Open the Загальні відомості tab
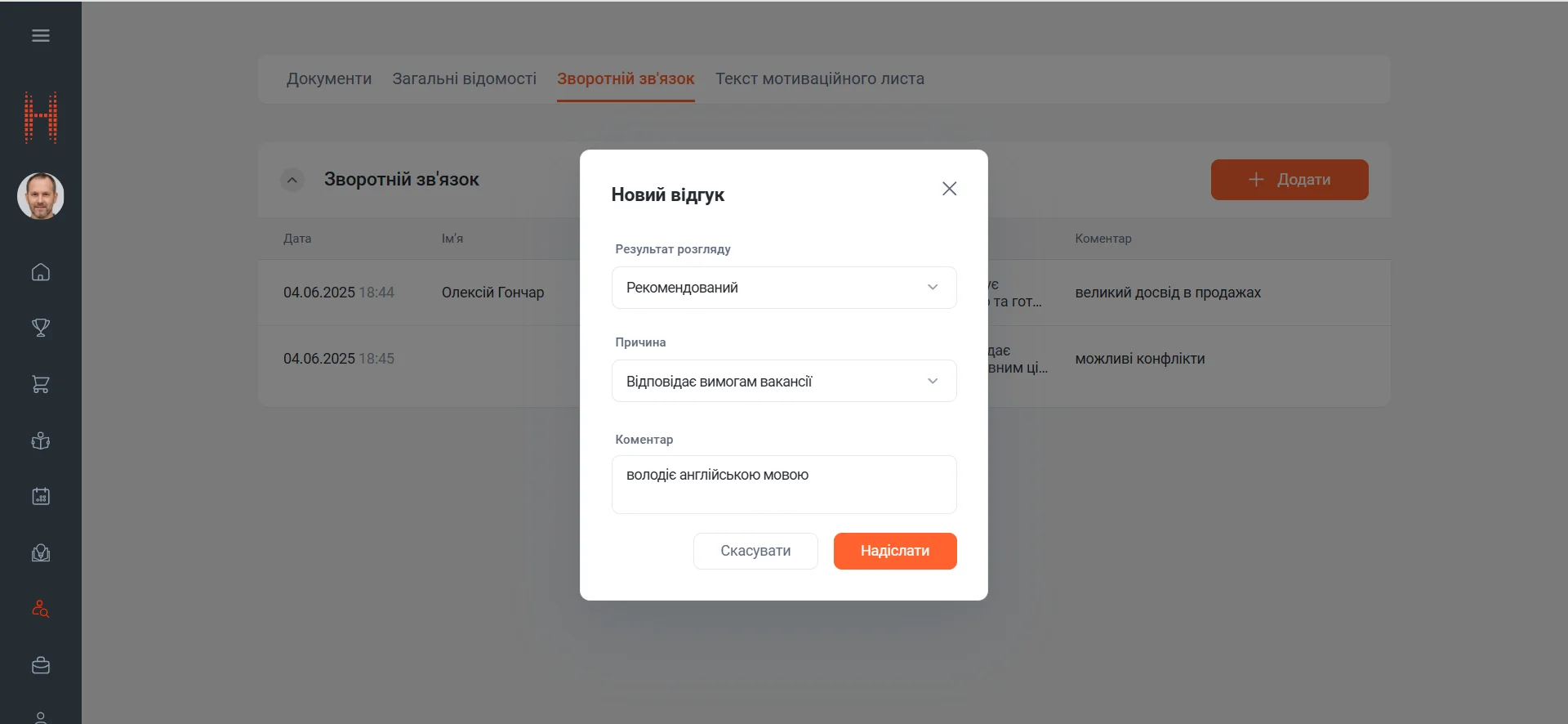This screenshot has height=724, width=1568. pos(464,79)
